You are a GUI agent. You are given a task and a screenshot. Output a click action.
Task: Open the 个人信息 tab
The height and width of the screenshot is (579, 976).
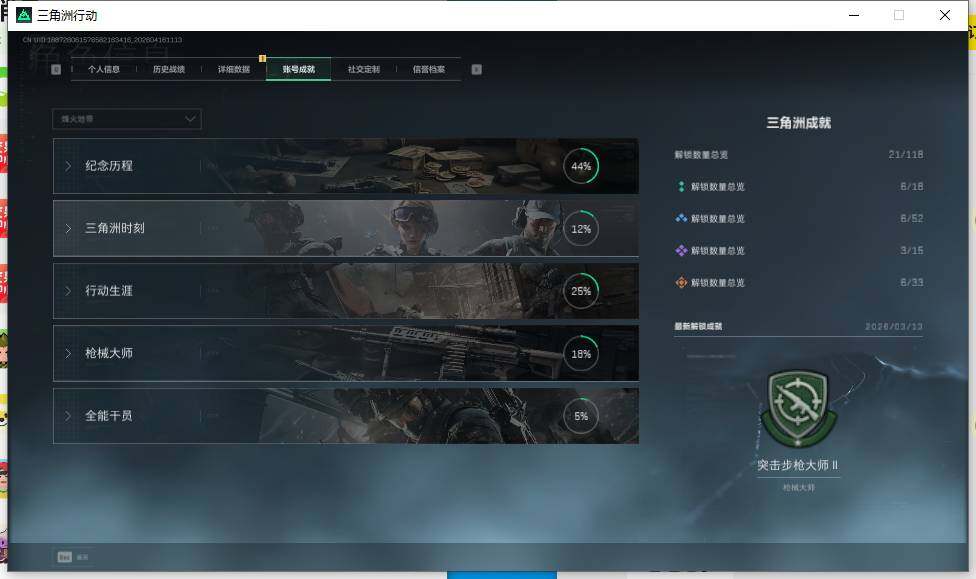pos(104,69)
